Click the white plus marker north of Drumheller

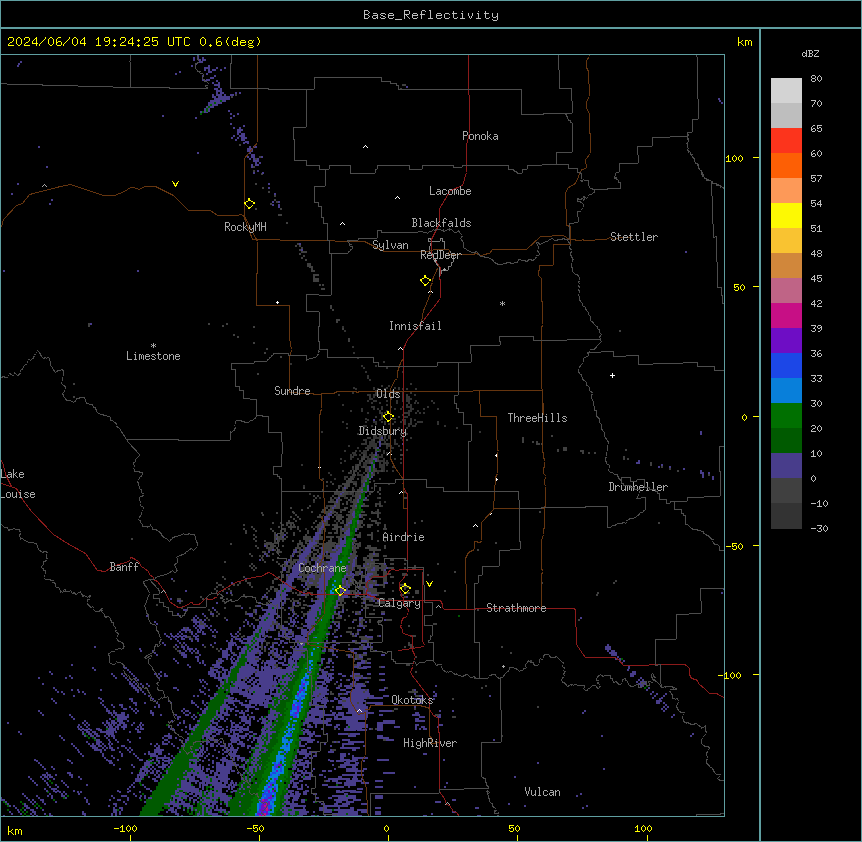[612, 375]
